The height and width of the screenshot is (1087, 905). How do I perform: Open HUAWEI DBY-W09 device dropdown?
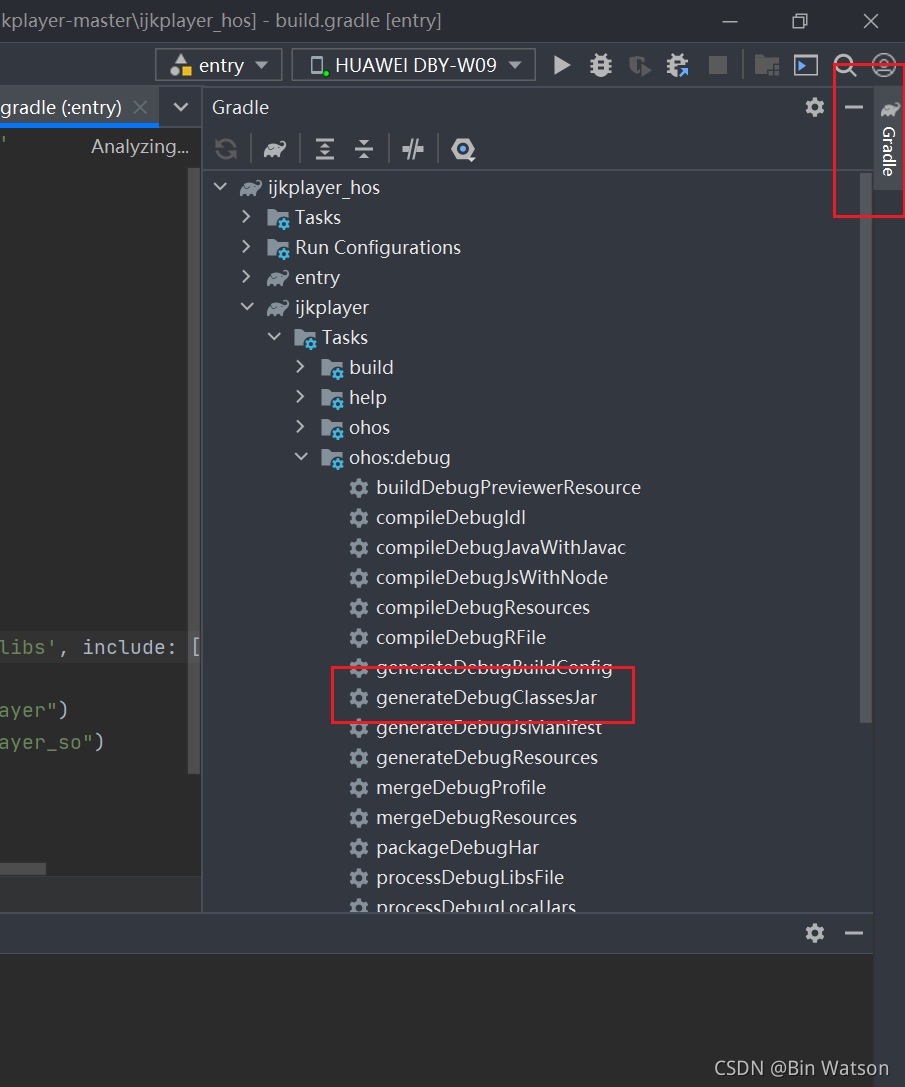pyautogui.click(x=414, y=65)
